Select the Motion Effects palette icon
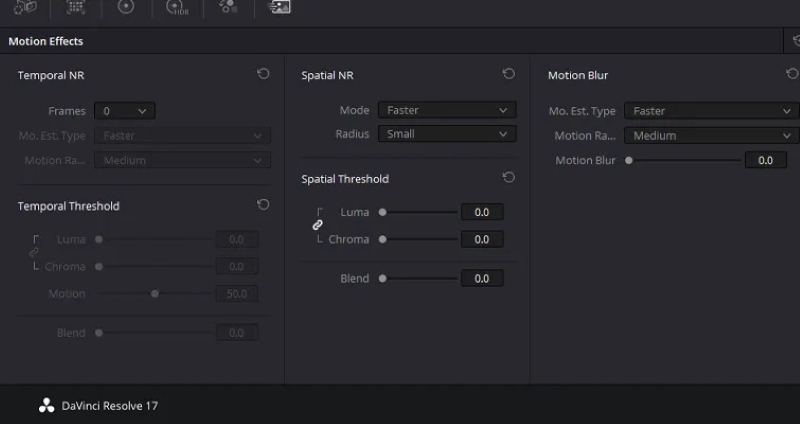Image resolution: width=800 pixels, height=424 pixels. coord(279,7)
